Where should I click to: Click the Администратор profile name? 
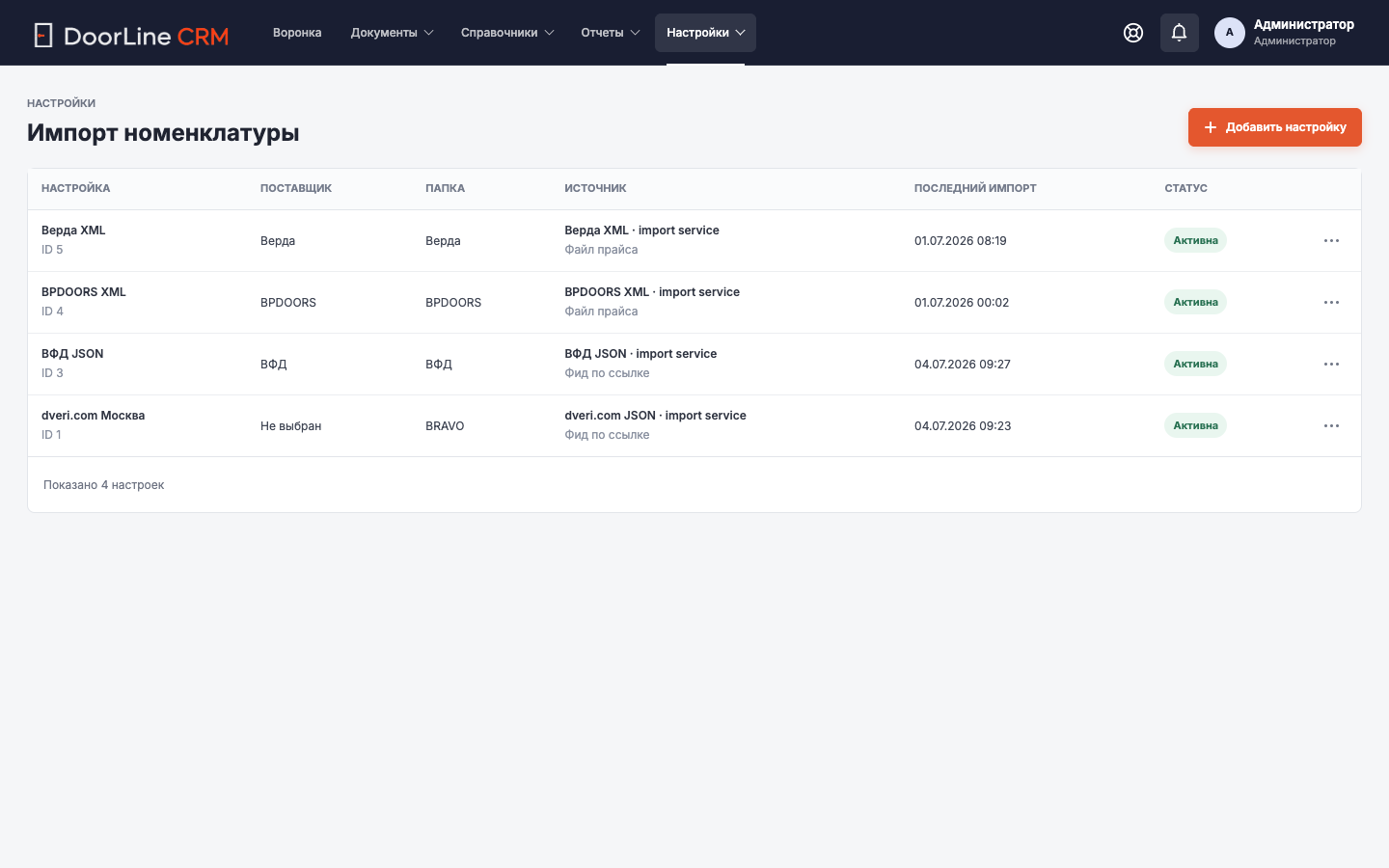1303,25
